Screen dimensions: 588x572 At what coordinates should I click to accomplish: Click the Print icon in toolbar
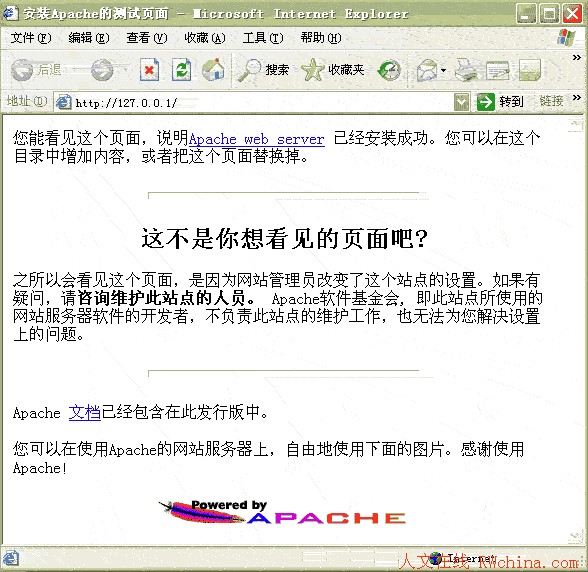466,70
